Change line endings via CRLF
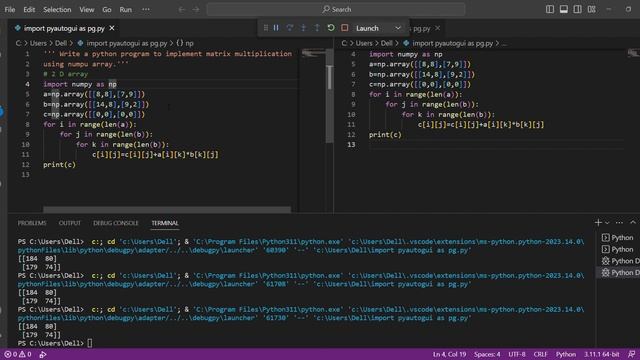The height and width of the screenshot is (360, 640). tap(540, 354)
